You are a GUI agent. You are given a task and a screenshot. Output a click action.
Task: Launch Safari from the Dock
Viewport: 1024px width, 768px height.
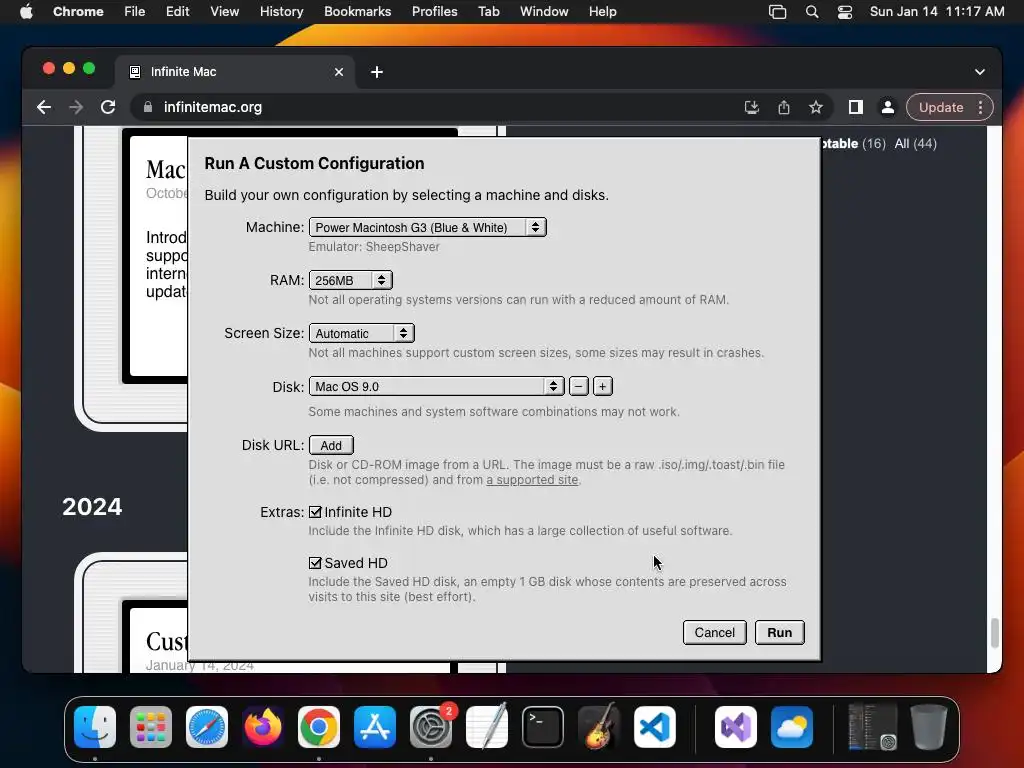207,727
